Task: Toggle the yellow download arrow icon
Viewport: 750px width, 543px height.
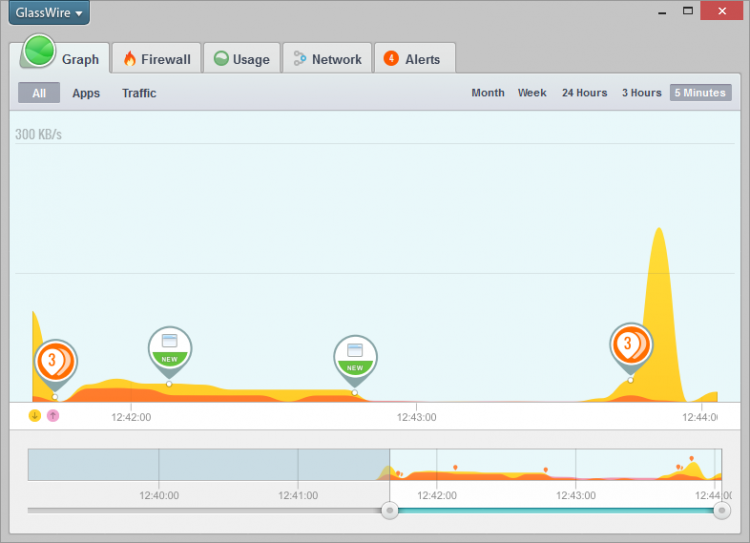Action: point(34,416)
